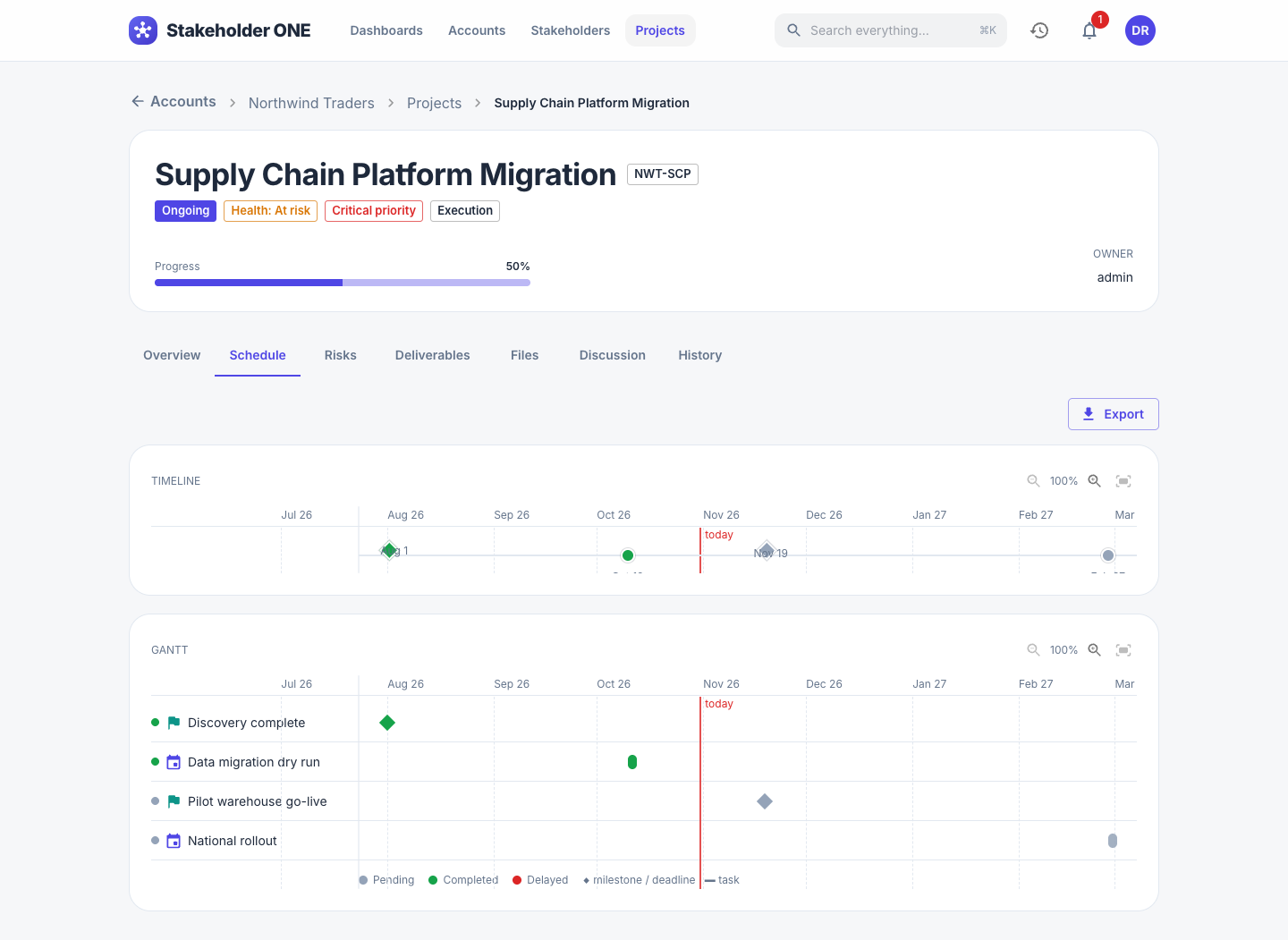Click the calendar icon beside Data migration dry run
1288x940 pixels.
click(x=174, y=762)
